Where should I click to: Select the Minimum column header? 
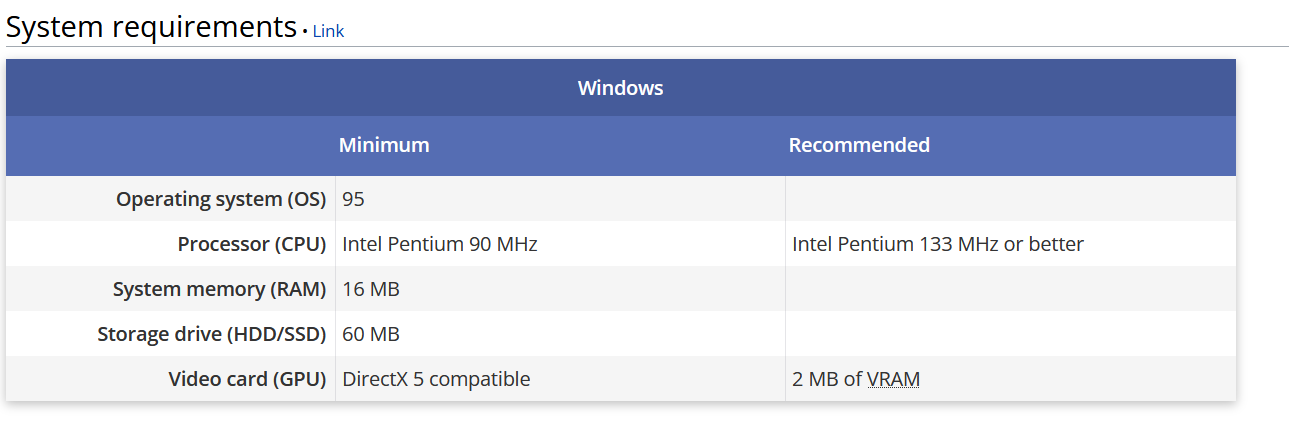pyautogui.click(x=384, y=145)
